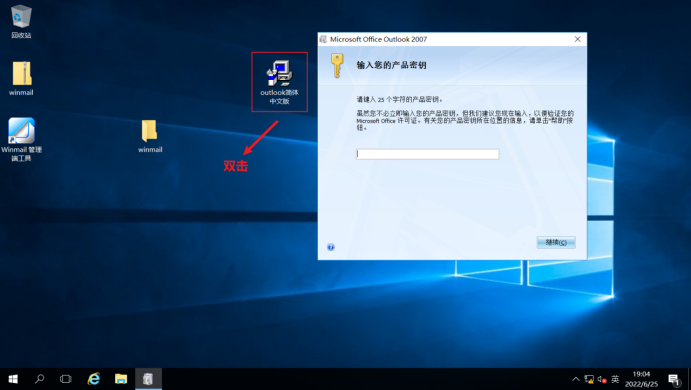Click the product key input field
The image size is (691, 390).
[x=427, y=154]
